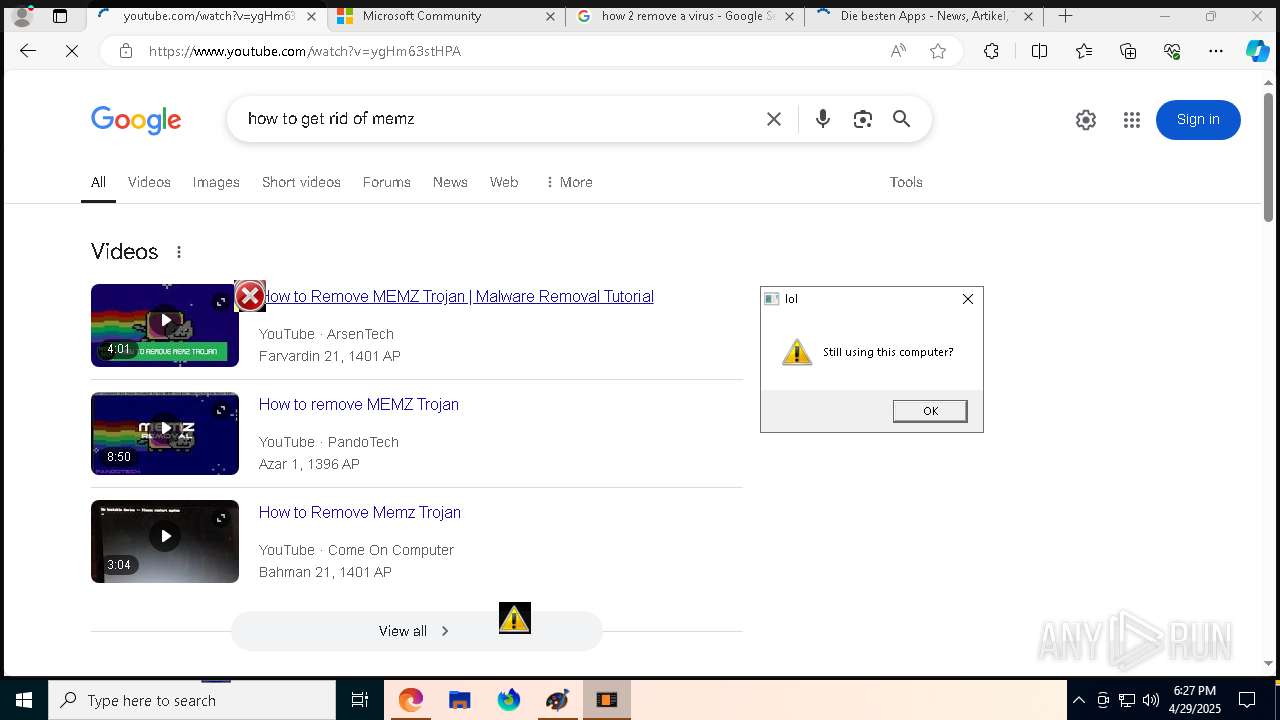Select Short videos filter
This screenshot has width=1280, height=720.
(301, 182)
